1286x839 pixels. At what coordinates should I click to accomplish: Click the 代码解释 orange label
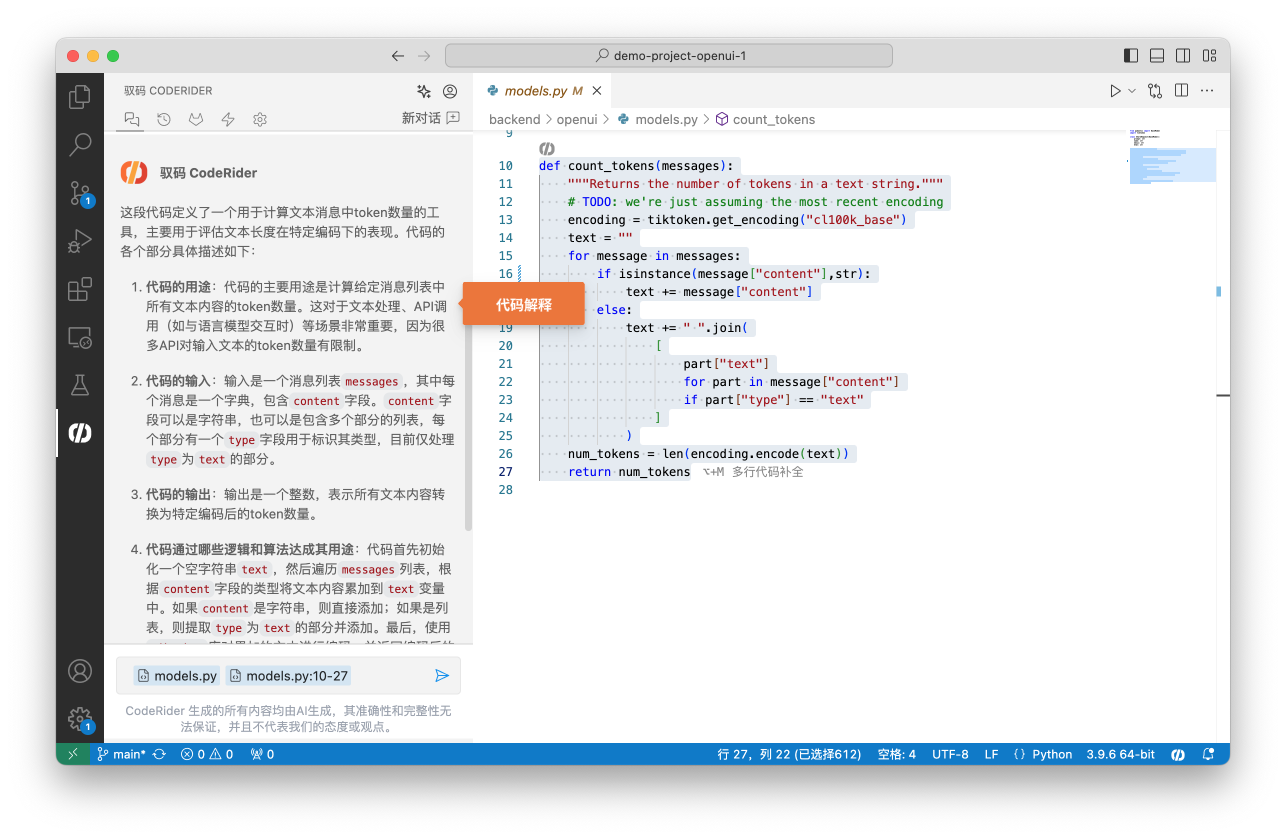tap(523, 304)
